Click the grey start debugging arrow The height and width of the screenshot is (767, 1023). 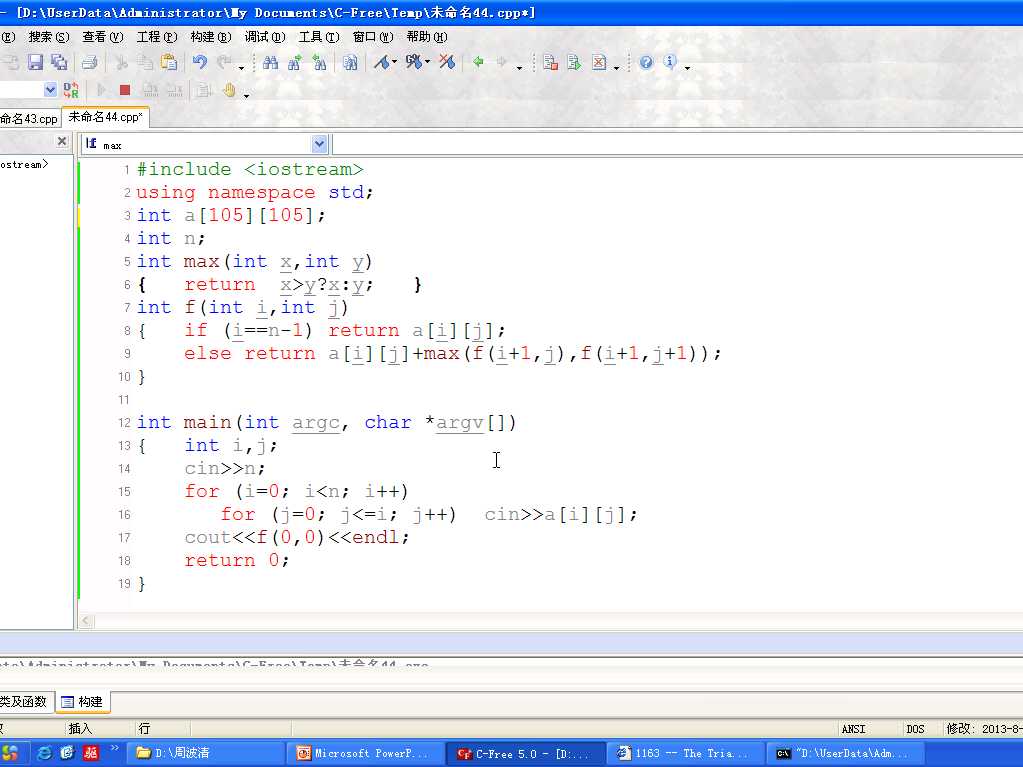(x=101, y=90)
